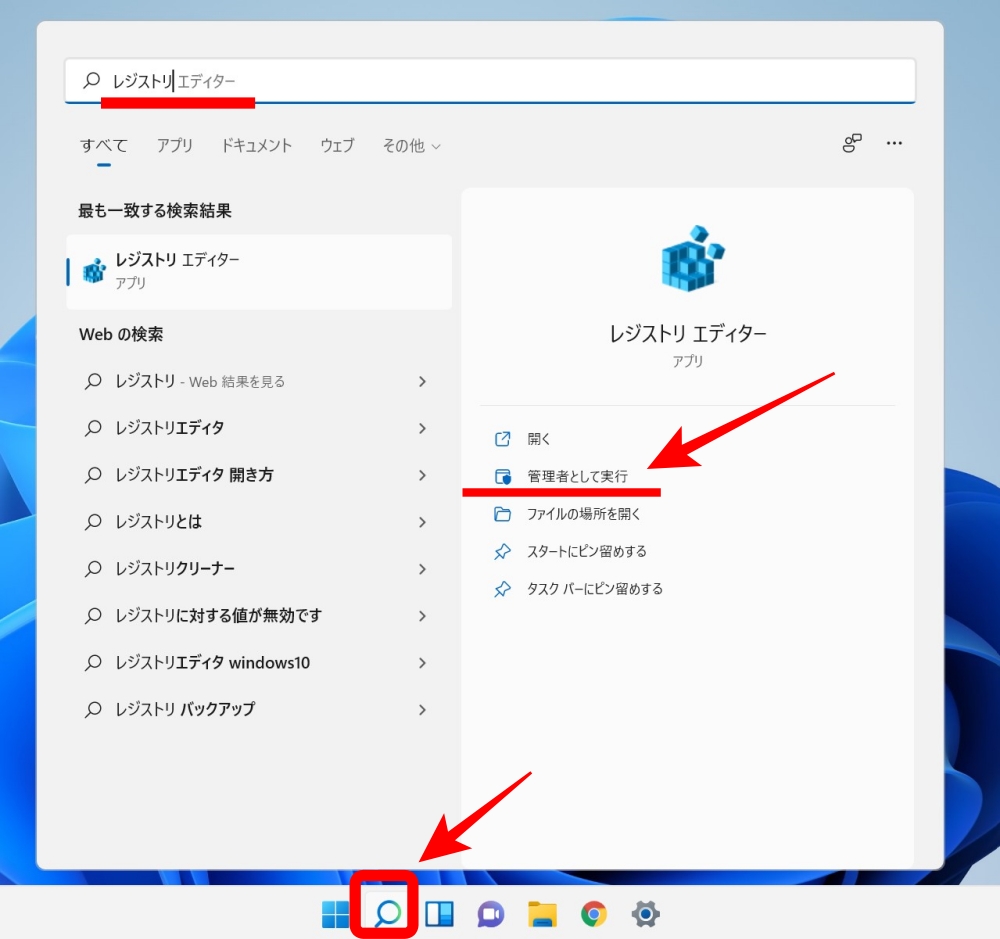Image resolution: width=1000 pixels, height=939 pixels.
Task: Open the Teams Chat taskbar icon
Action: [490, 914]
